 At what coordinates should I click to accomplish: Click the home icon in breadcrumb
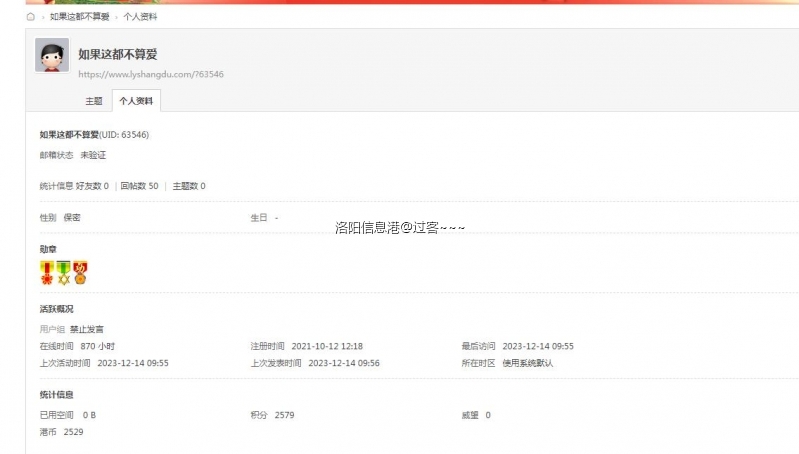(x=31, y=17)
